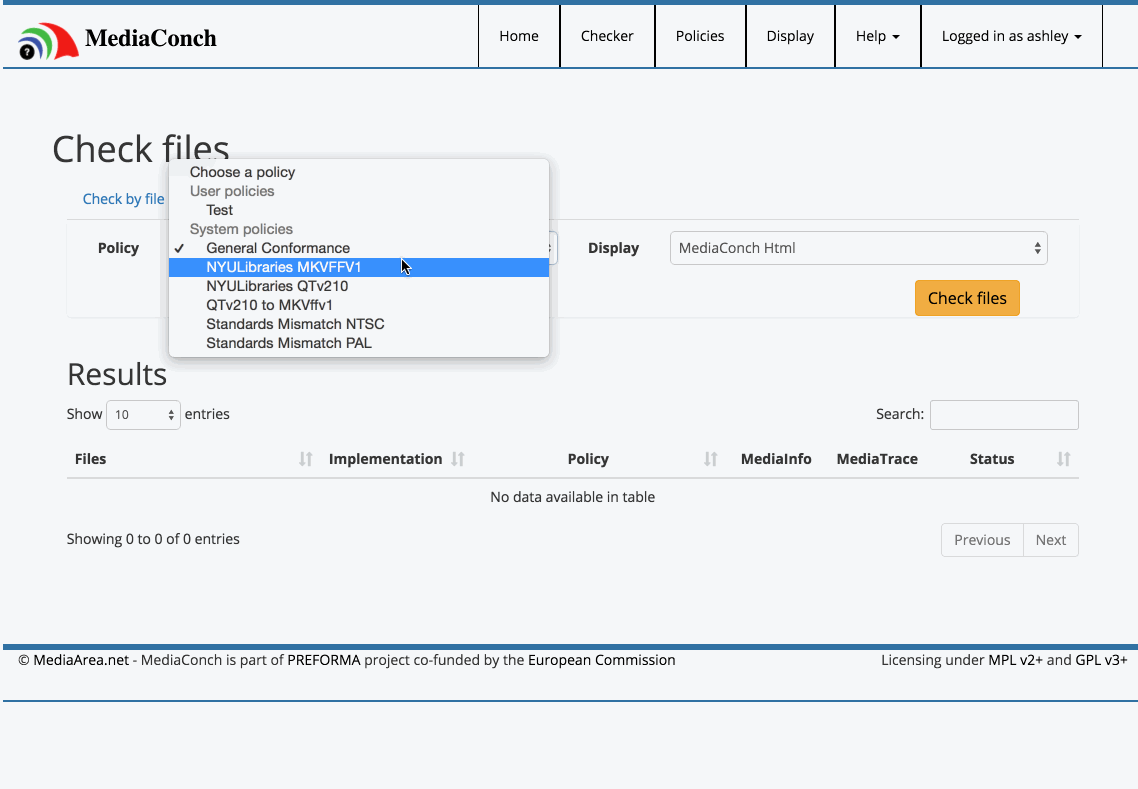Open the Display navigation item

[x=790, y=36]
